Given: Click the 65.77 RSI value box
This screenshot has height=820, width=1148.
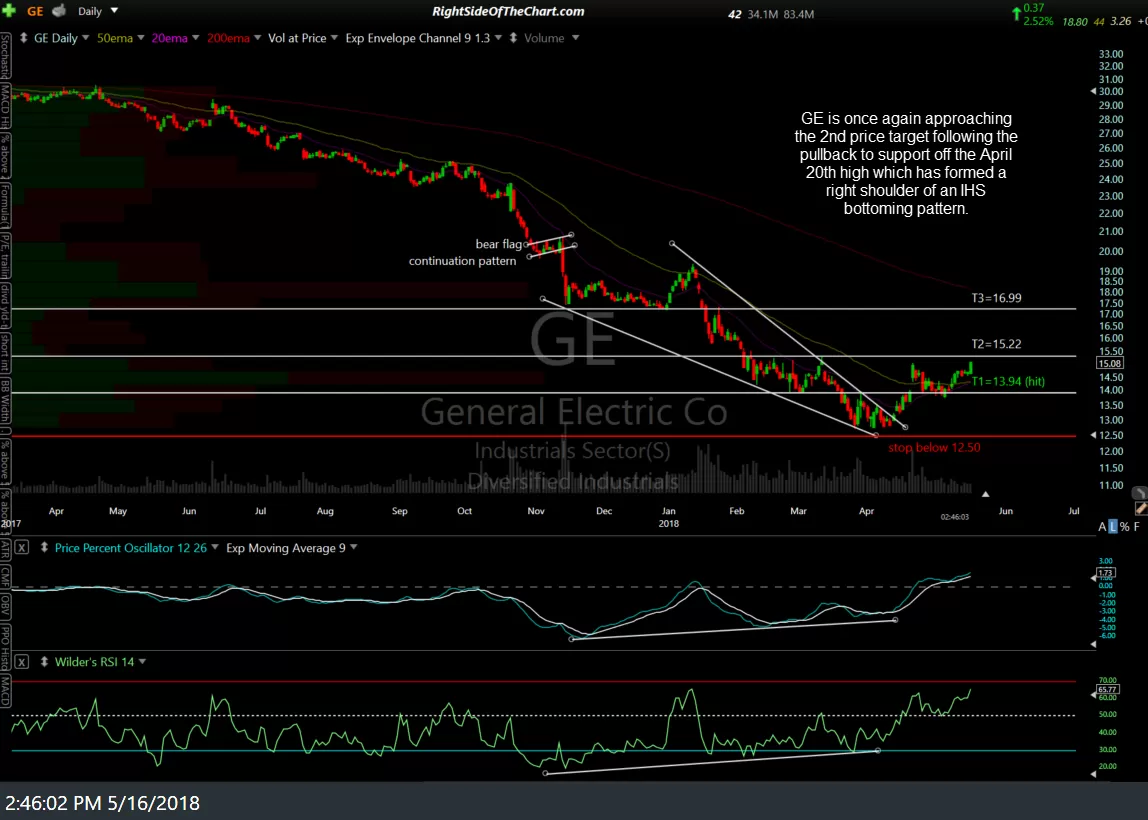Looking at the screenshot, I should click(1107, 690).
